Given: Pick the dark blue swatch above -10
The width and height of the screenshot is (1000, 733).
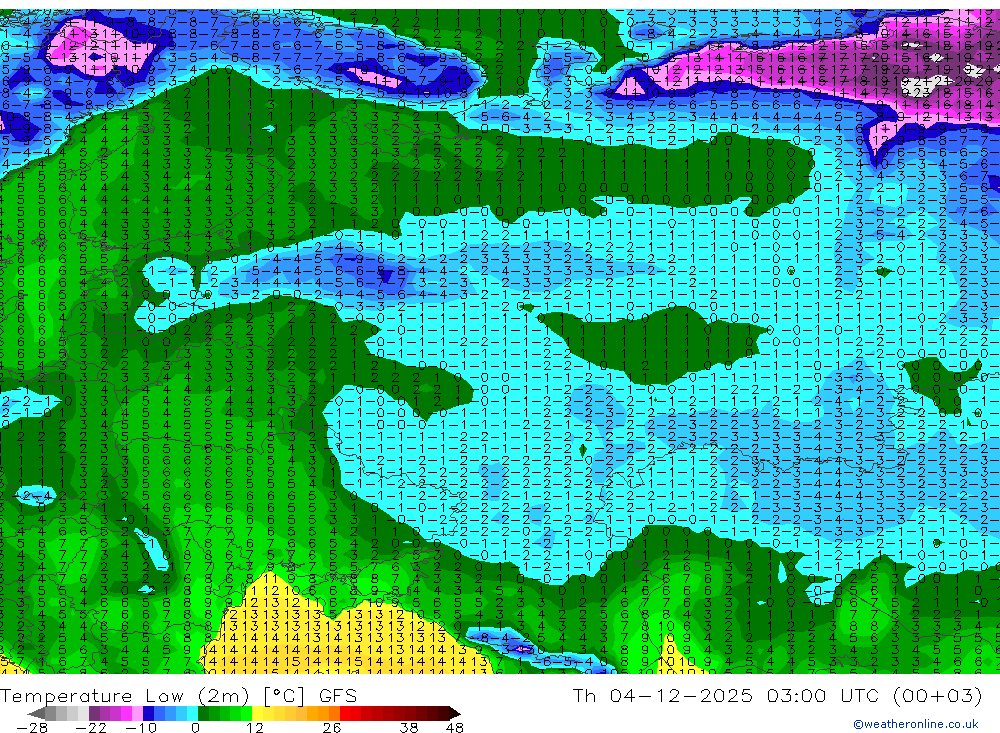Looking at the screenshot, I should (148, 714).
